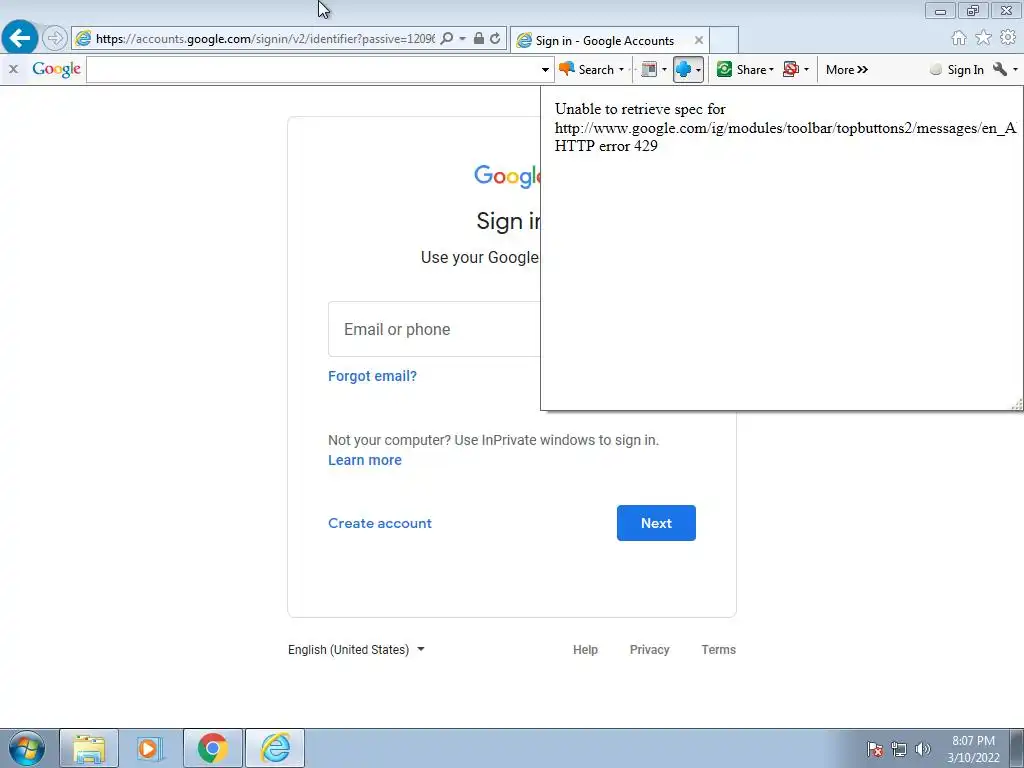The image size is (1024, 768).
Task: Open the Help footer link
Action: point(585,650)
